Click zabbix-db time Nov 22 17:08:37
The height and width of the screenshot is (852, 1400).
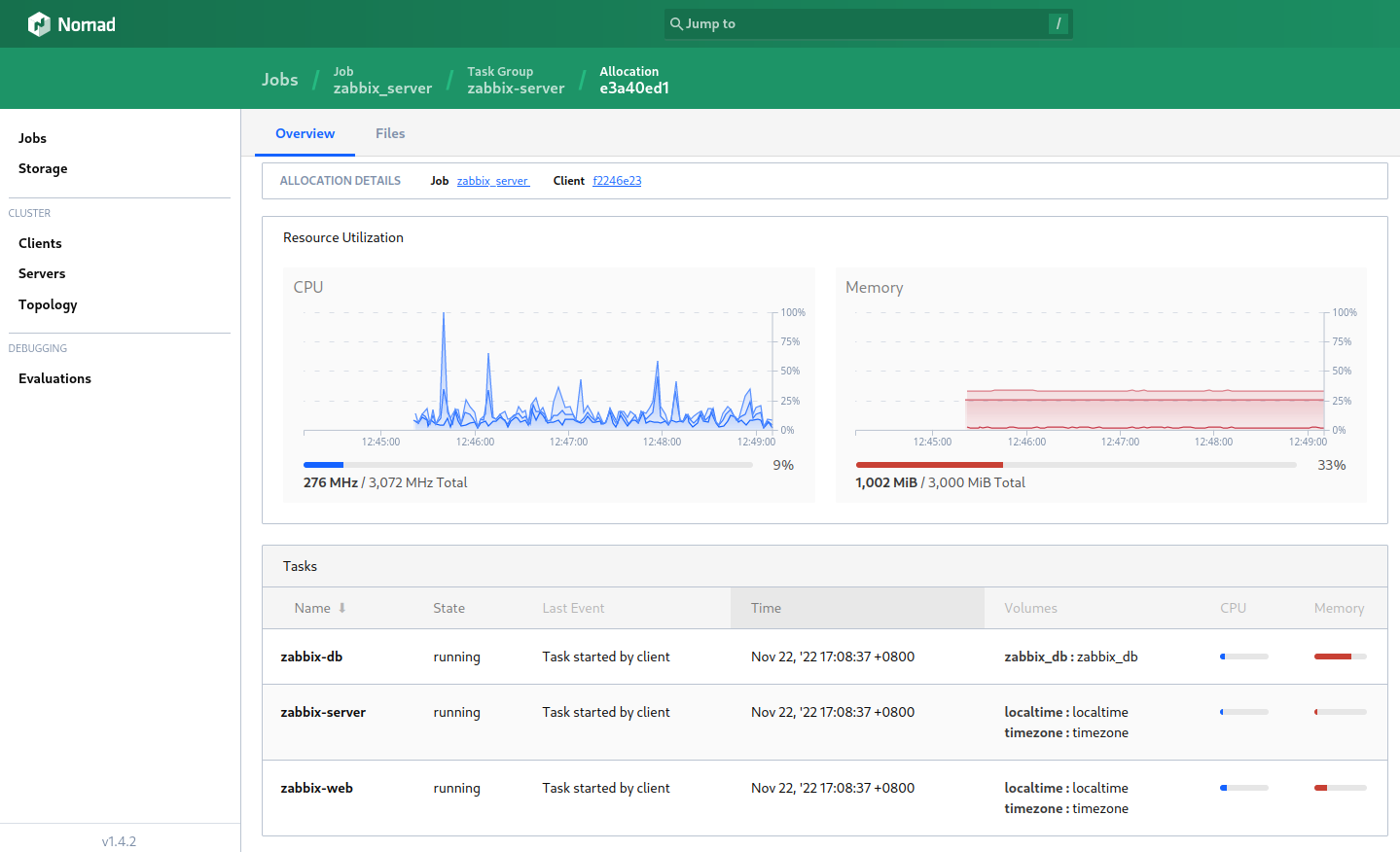[x=833, y=657]
